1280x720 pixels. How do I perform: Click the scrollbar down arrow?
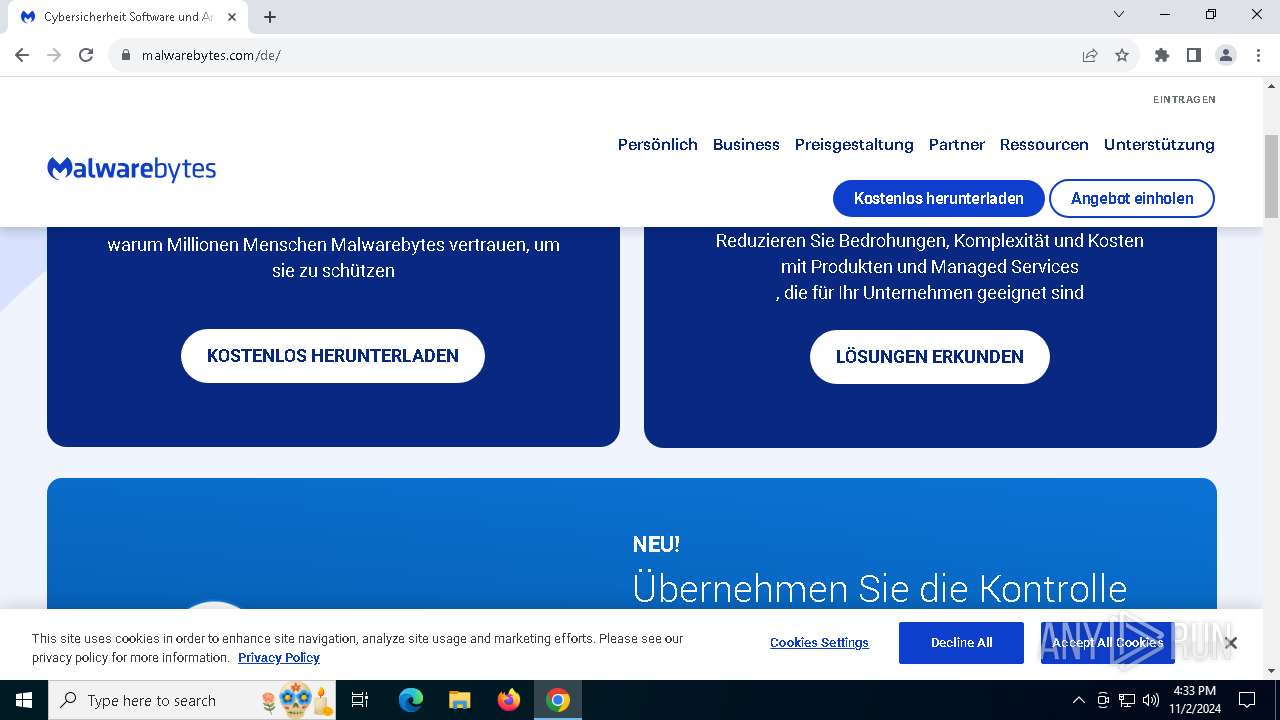[1271, 672]
